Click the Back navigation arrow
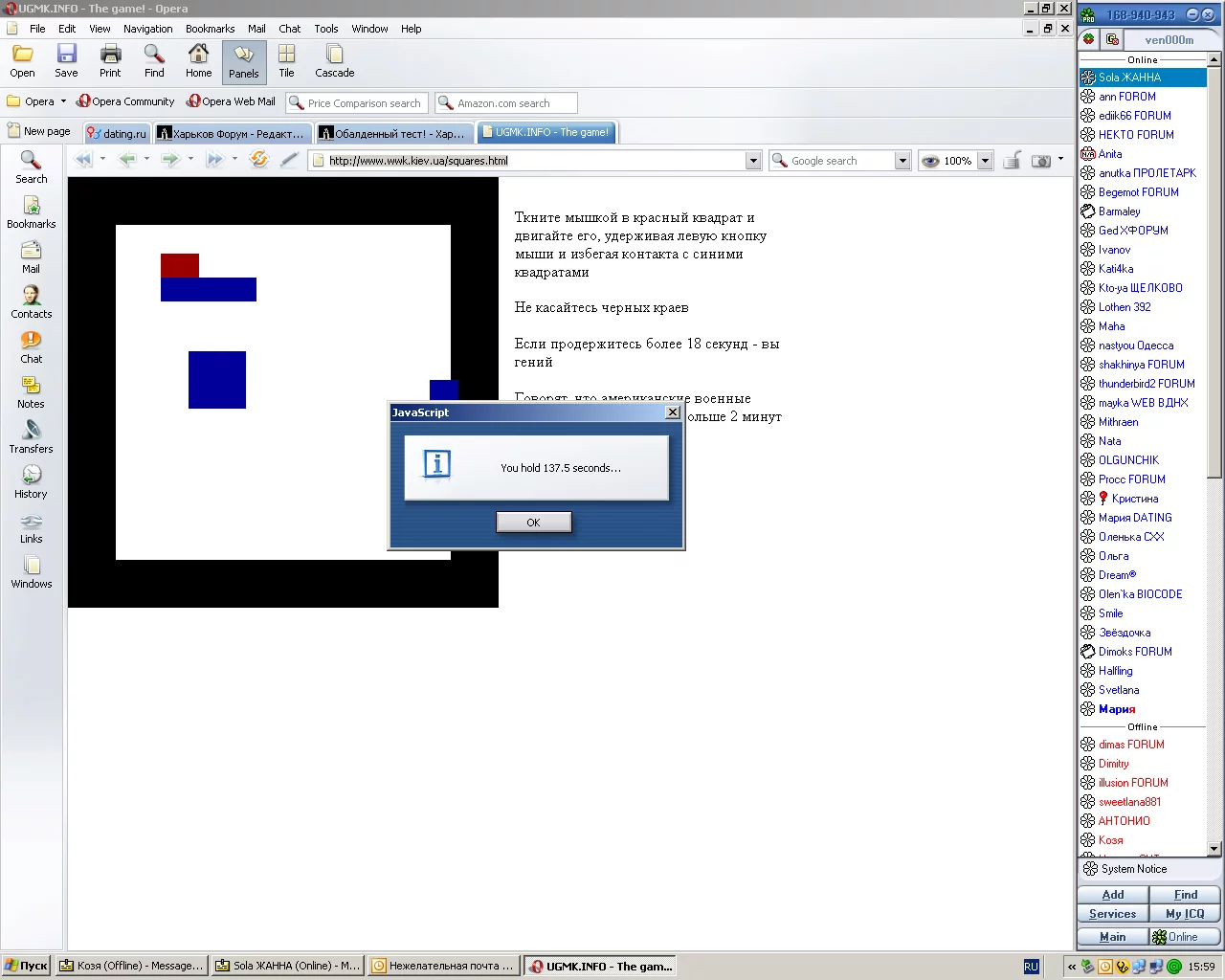The width and height of the screenshot is (1225, 980). pyautogui.click(x=127, y=160)
